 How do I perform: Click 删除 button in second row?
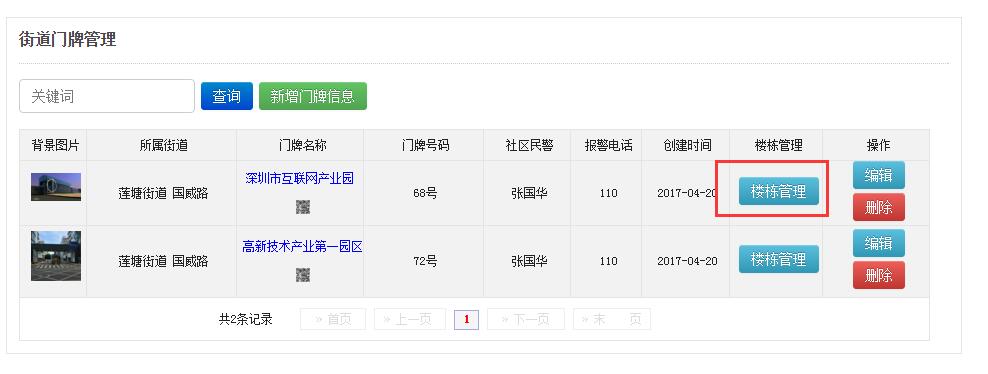(878, 275)
